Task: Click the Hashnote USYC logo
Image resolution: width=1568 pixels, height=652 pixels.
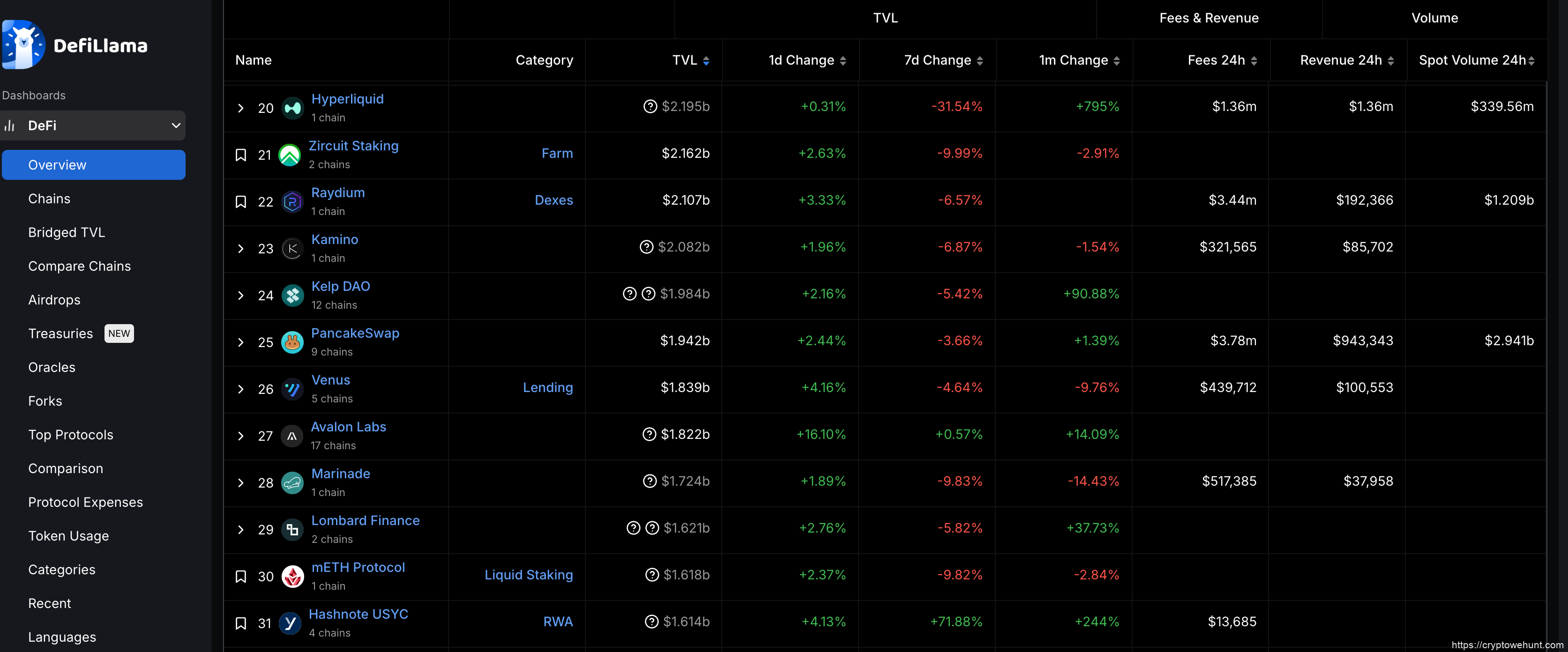Action: coord(290,623)
